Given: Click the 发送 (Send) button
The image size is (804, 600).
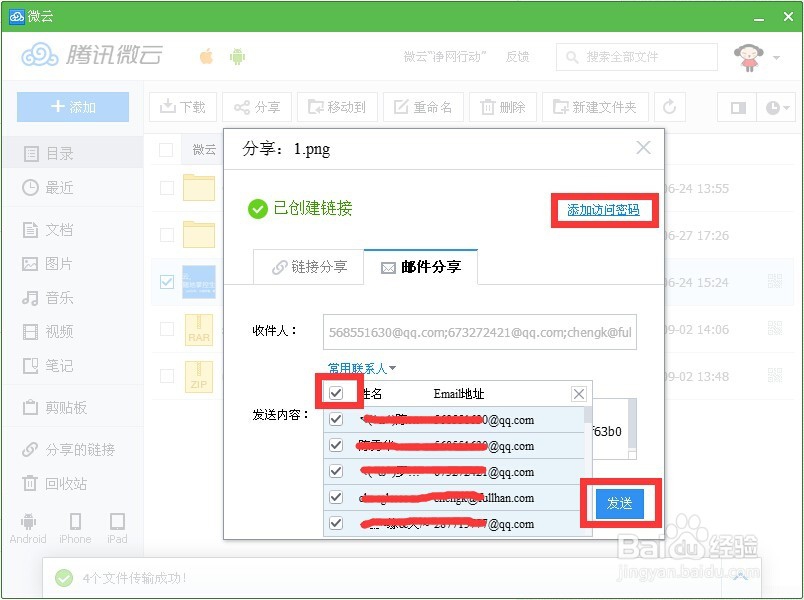Looking at the screenshot, I should [620, 505].
